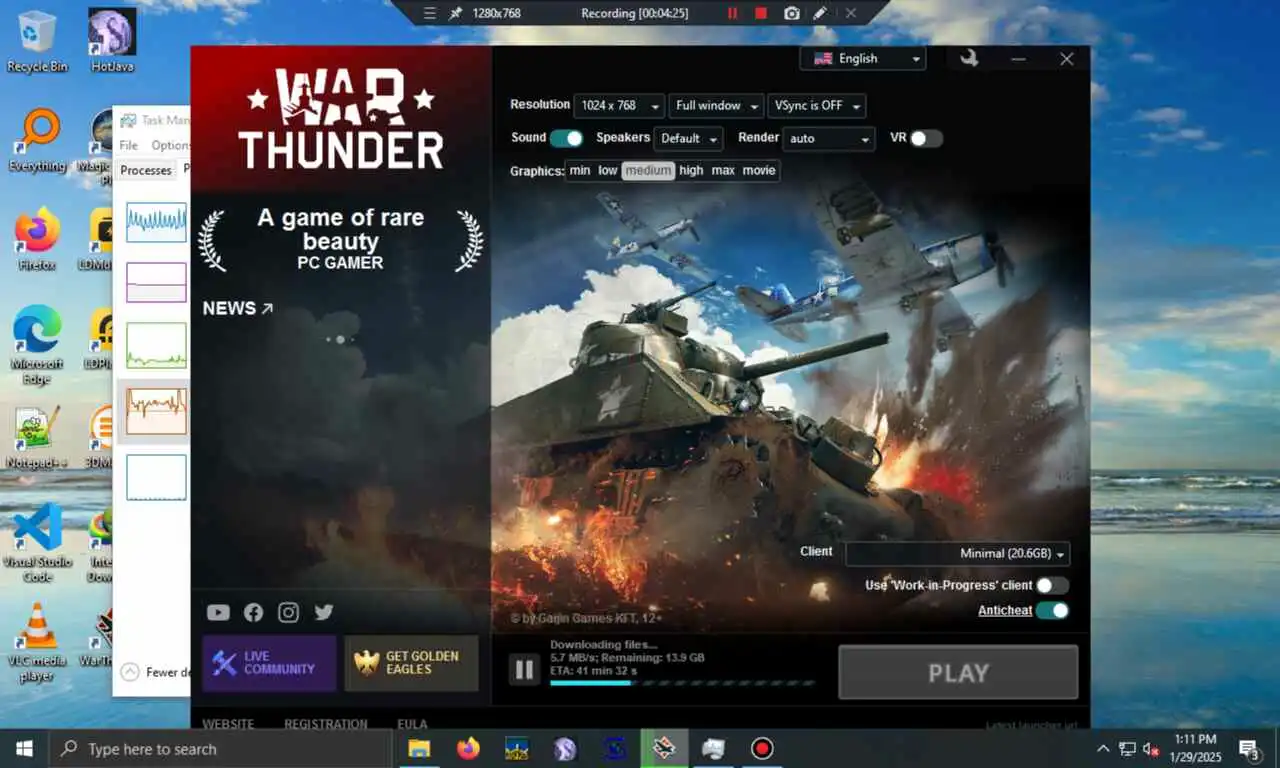Open War Thunder's YouTube channel icon
Viewport: 1280px width, 768px height.
tap(218, 612)
